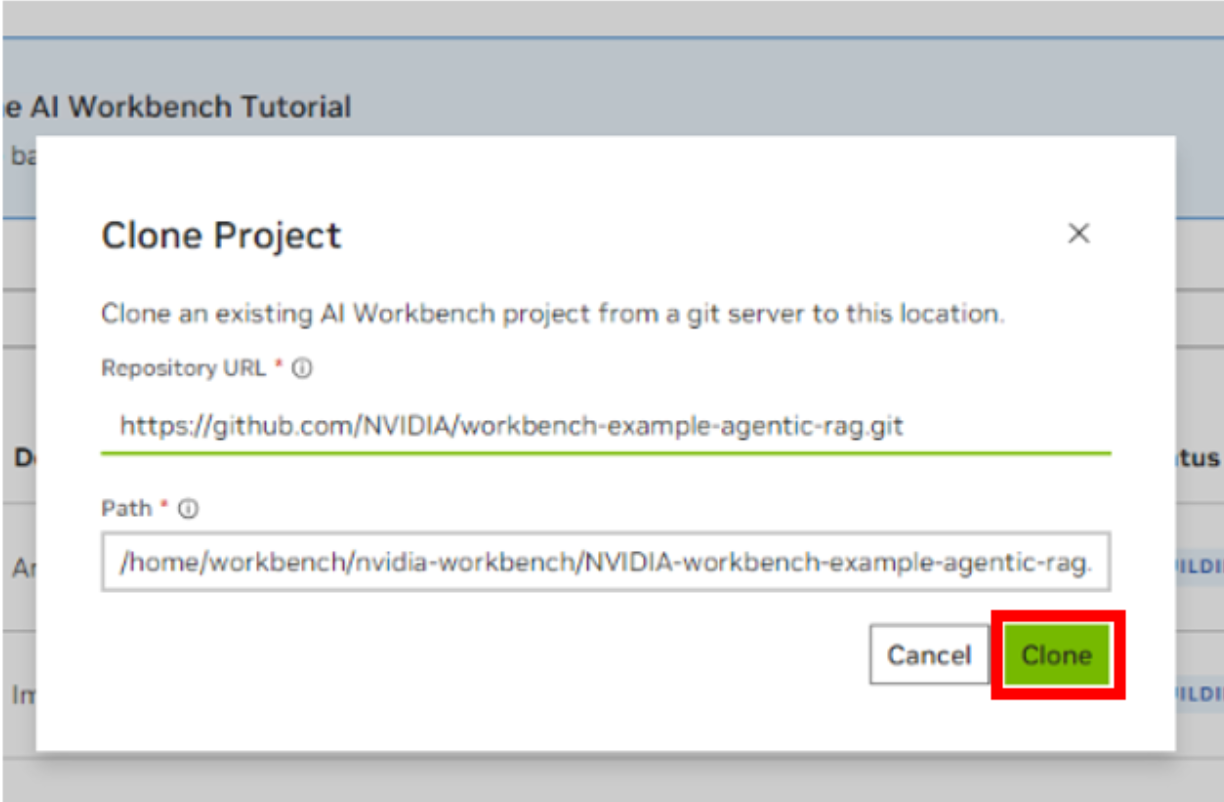Click the partially visible Status column header
1224x802 pixels.
click(1199, 458)
